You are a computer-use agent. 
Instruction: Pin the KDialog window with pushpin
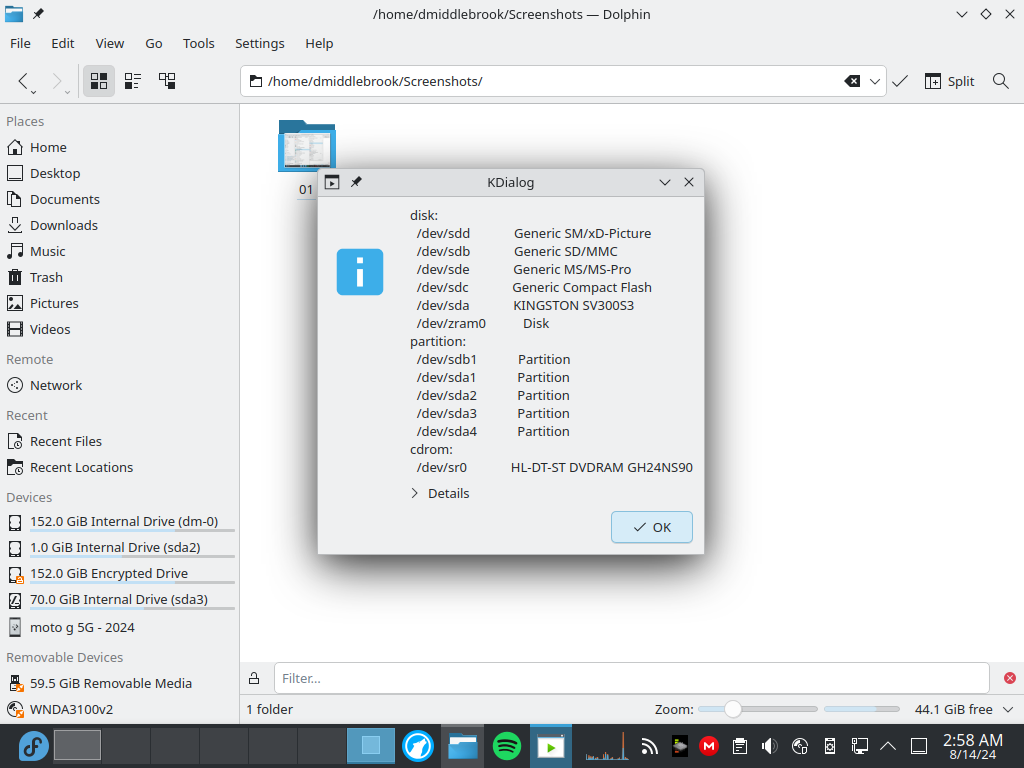pos(356,182)
